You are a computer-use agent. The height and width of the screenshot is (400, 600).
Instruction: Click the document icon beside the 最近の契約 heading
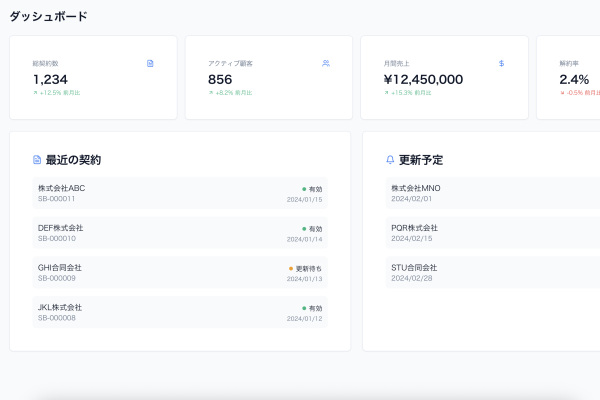coord(37,160)
